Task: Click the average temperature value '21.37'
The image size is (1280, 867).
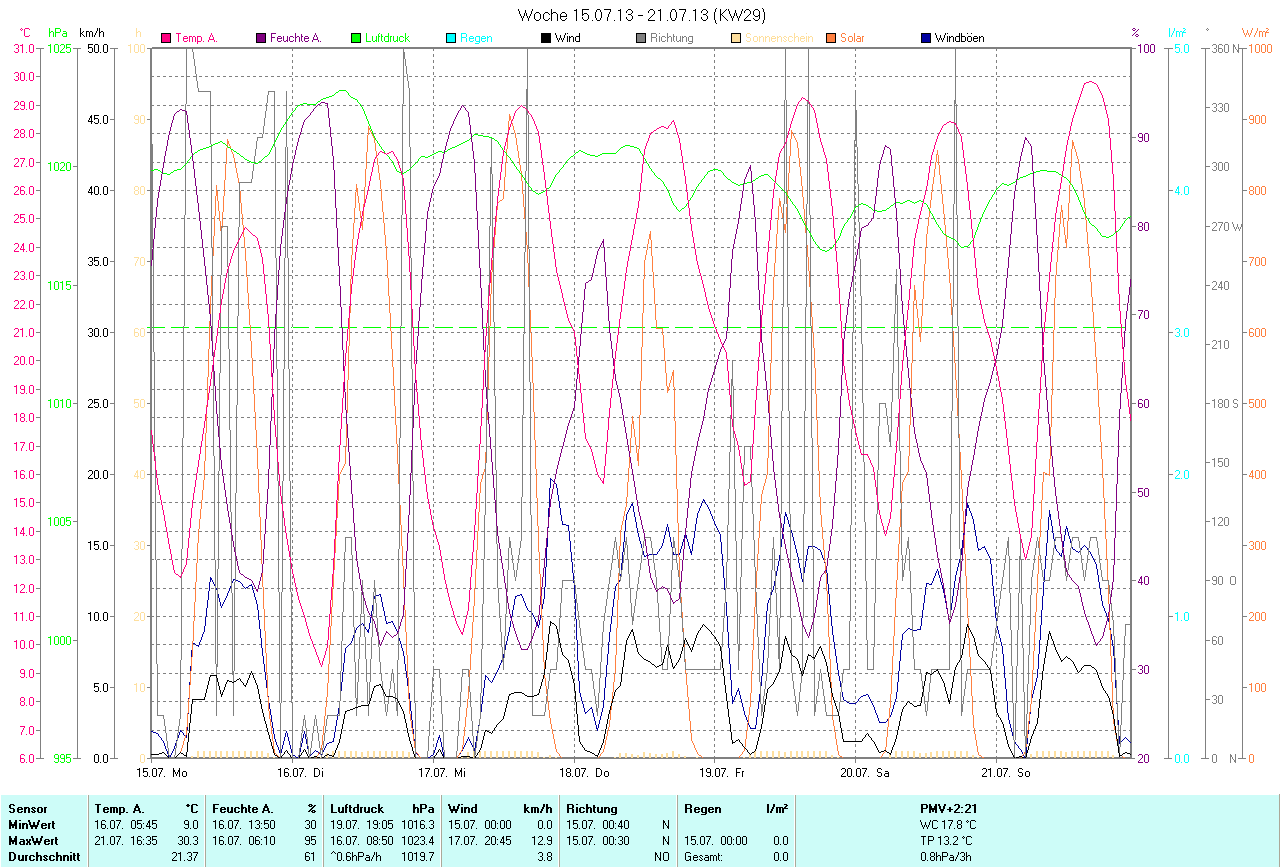Action: (x=185, y=857)
